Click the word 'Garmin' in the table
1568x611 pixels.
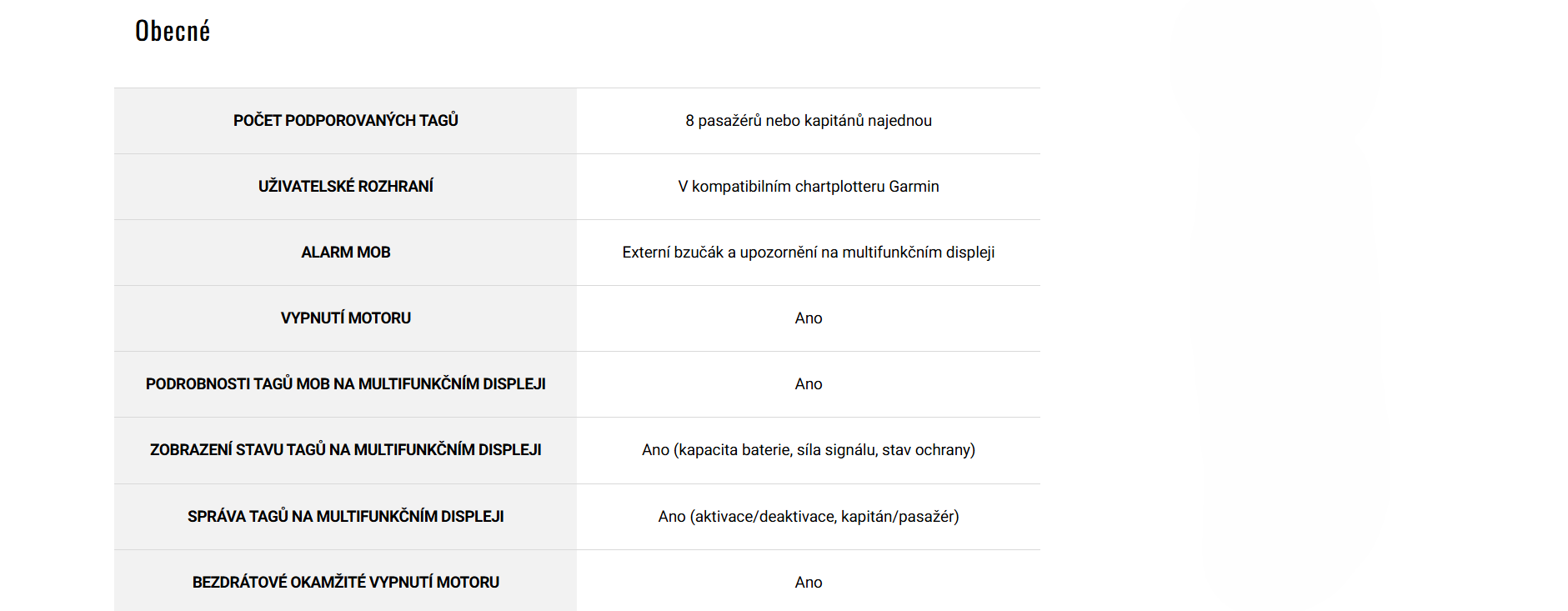pyautogui.click(x=914, y=187)
